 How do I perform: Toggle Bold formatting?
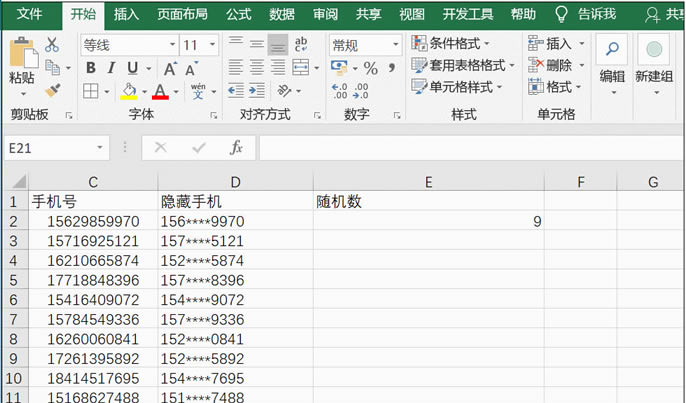(x=90, y=68)
